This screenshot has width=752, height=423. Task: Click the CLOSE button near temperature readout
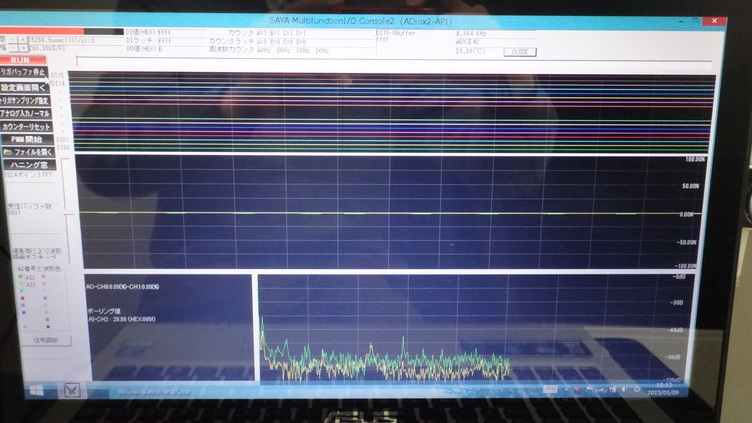click(519, 51)
